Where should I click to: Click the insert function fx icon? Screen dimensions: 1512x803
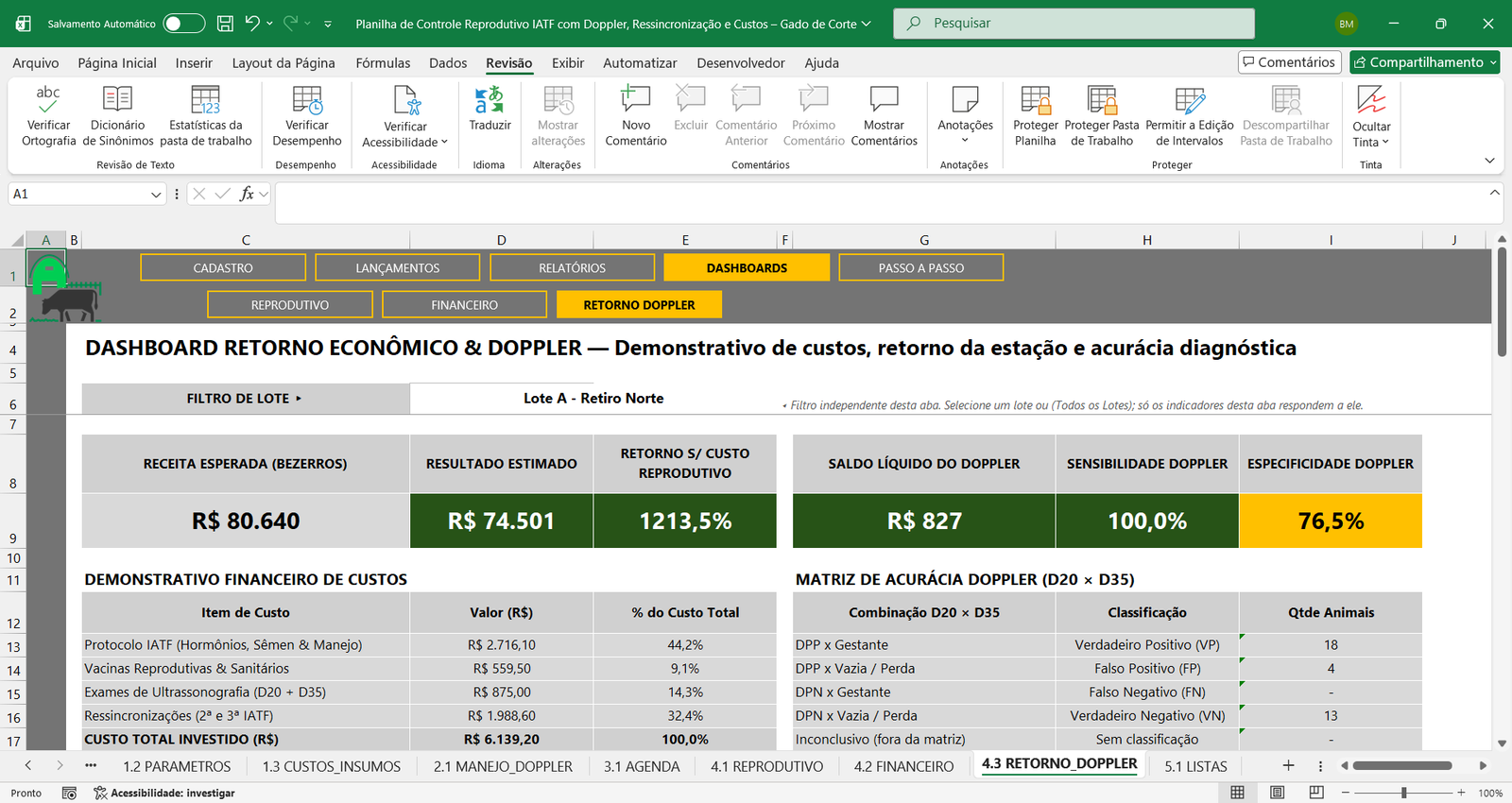tap(247, 194)
